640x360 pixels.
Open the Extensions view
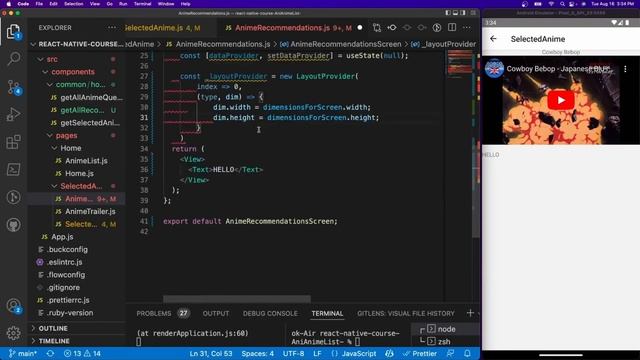point(13,142)
